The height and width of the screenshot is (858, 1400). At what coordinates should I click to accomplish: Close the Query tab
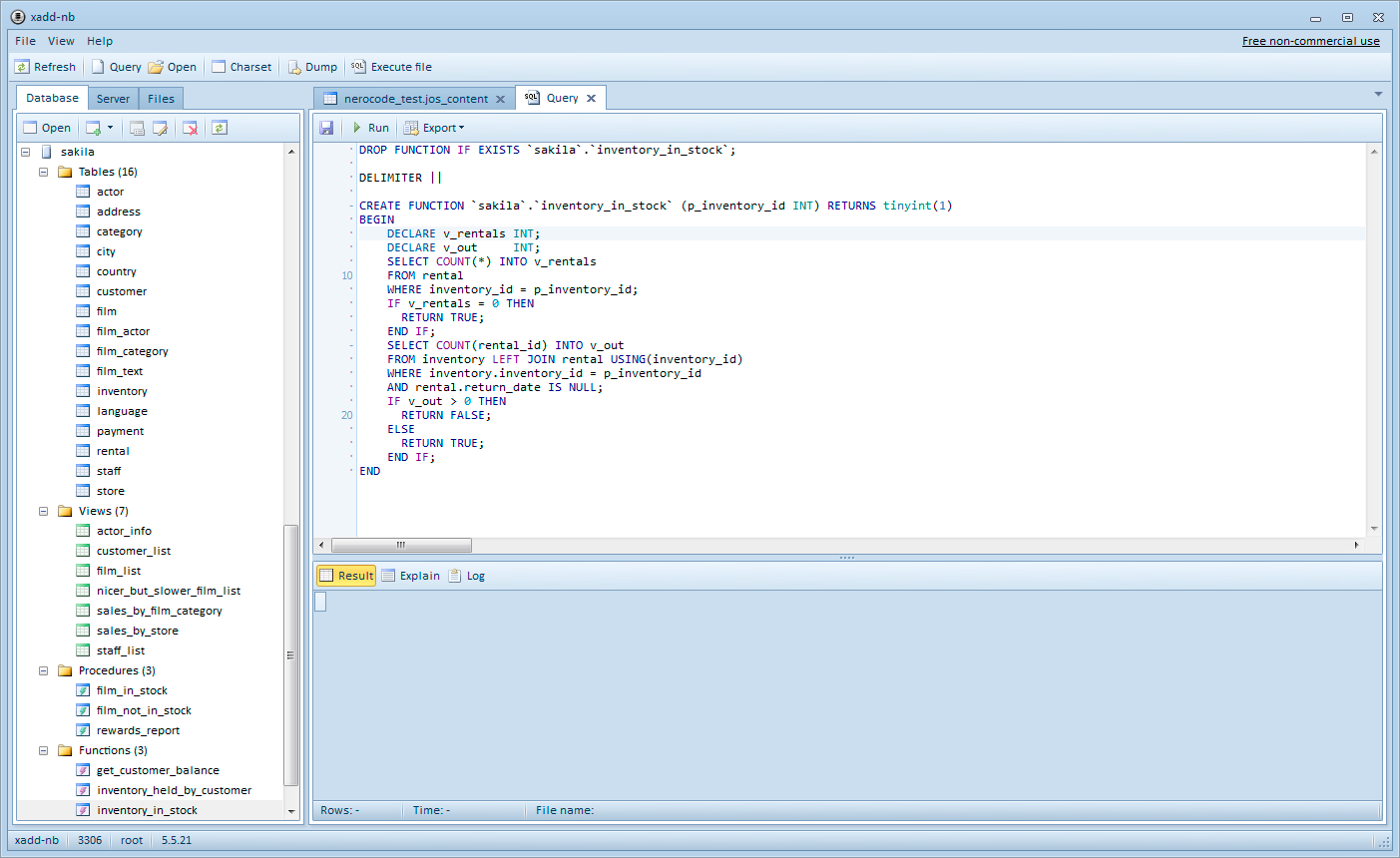(x=591, y=98)
